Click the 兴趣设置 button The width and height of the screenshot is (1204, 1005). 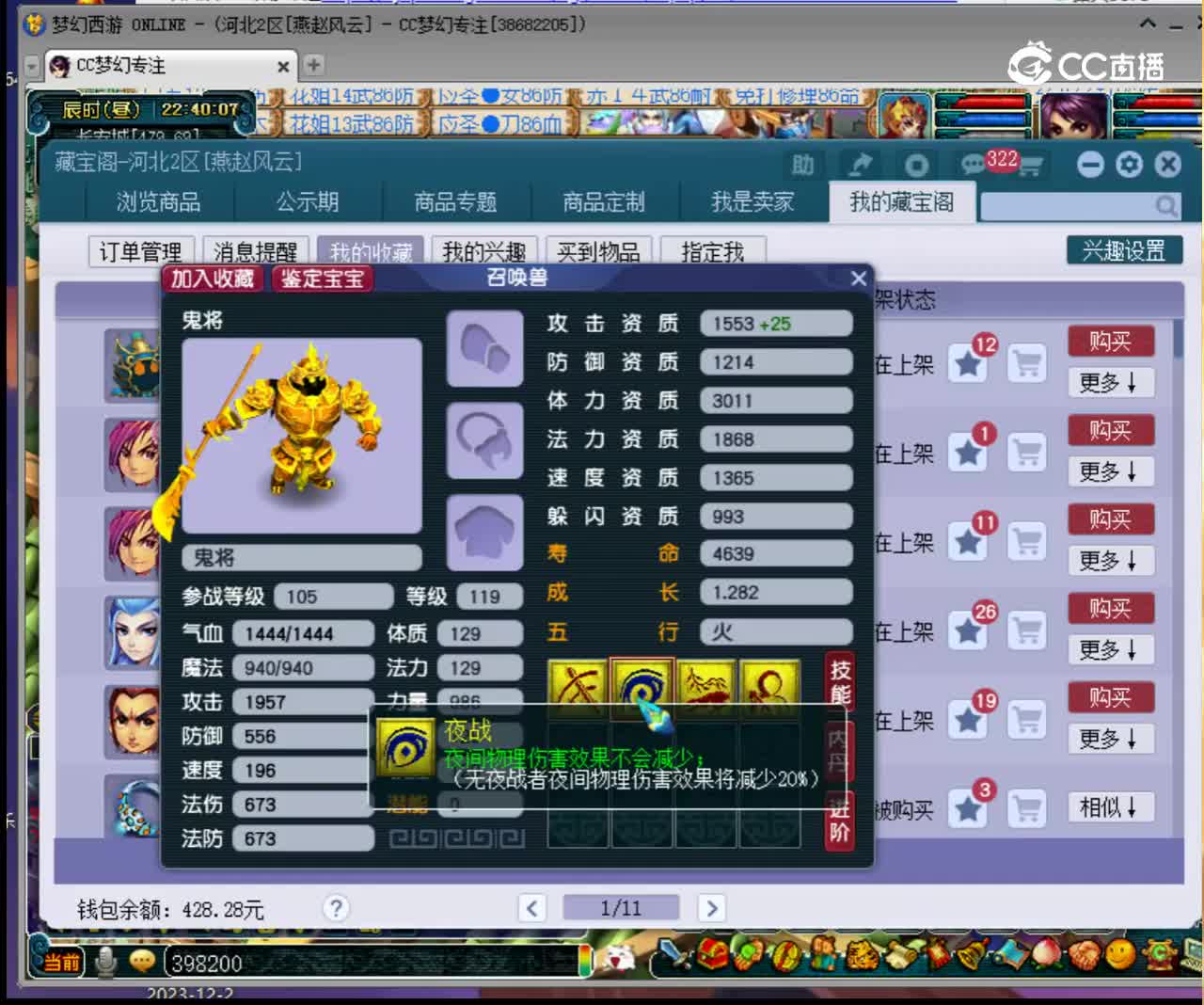pos(1124,250)
